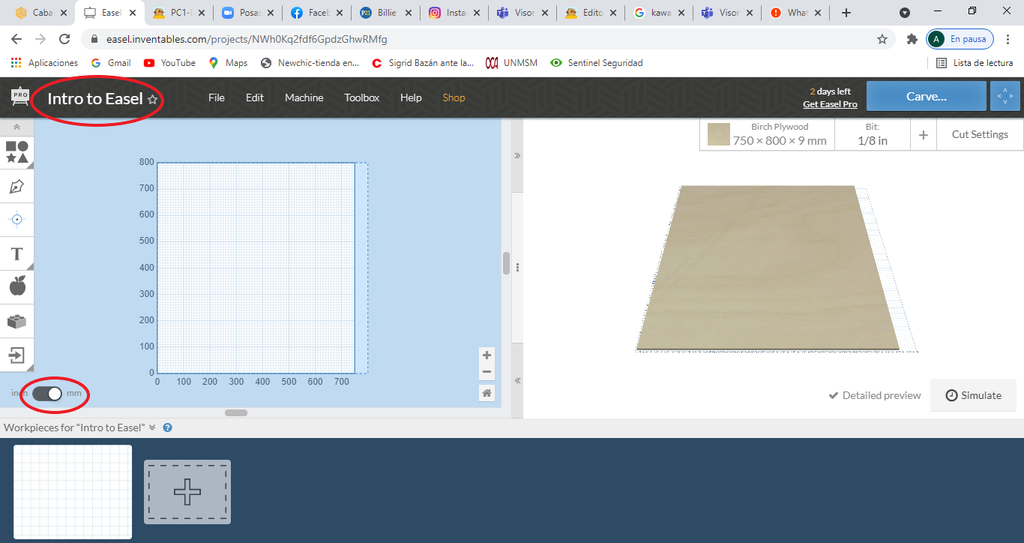Open the Bit 1/8 in selector

tap(872, 135)
